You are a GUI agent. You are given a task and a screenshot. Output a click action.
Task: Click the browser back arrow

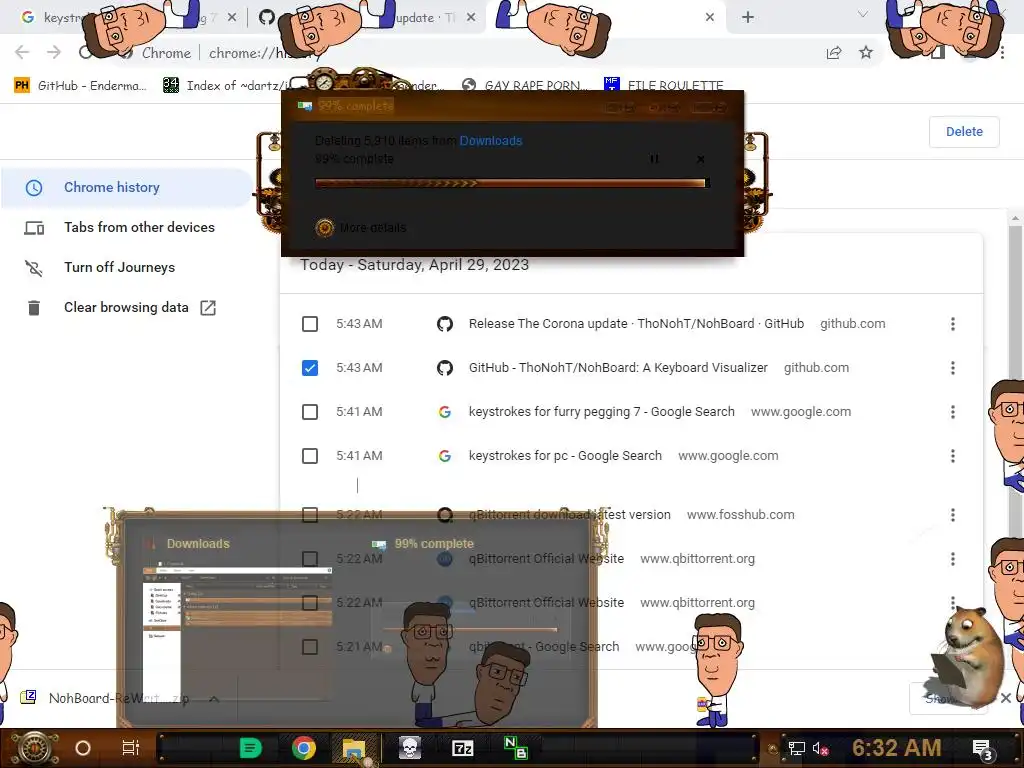click(x=22, y=53)
